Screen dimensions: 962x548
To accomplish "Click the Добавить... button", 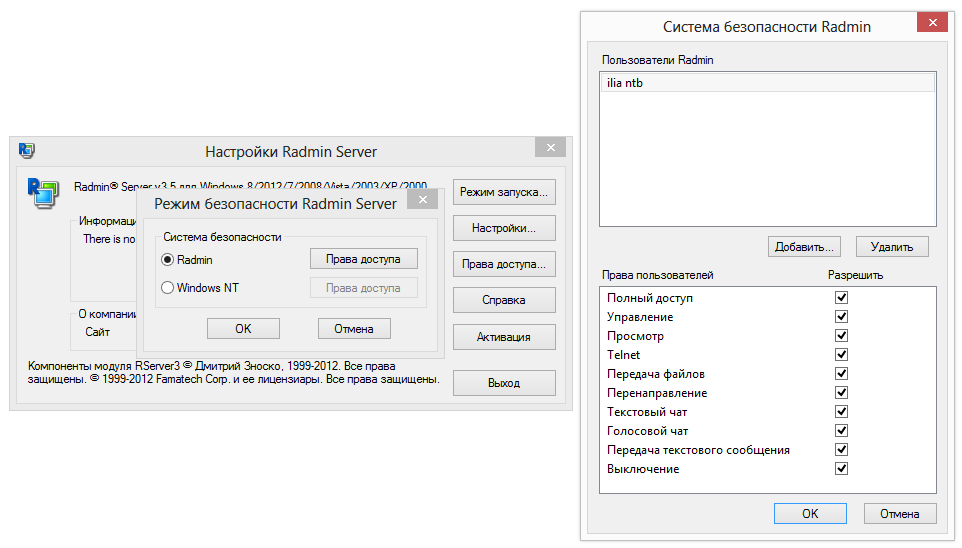I will click(x=805, y=246).
